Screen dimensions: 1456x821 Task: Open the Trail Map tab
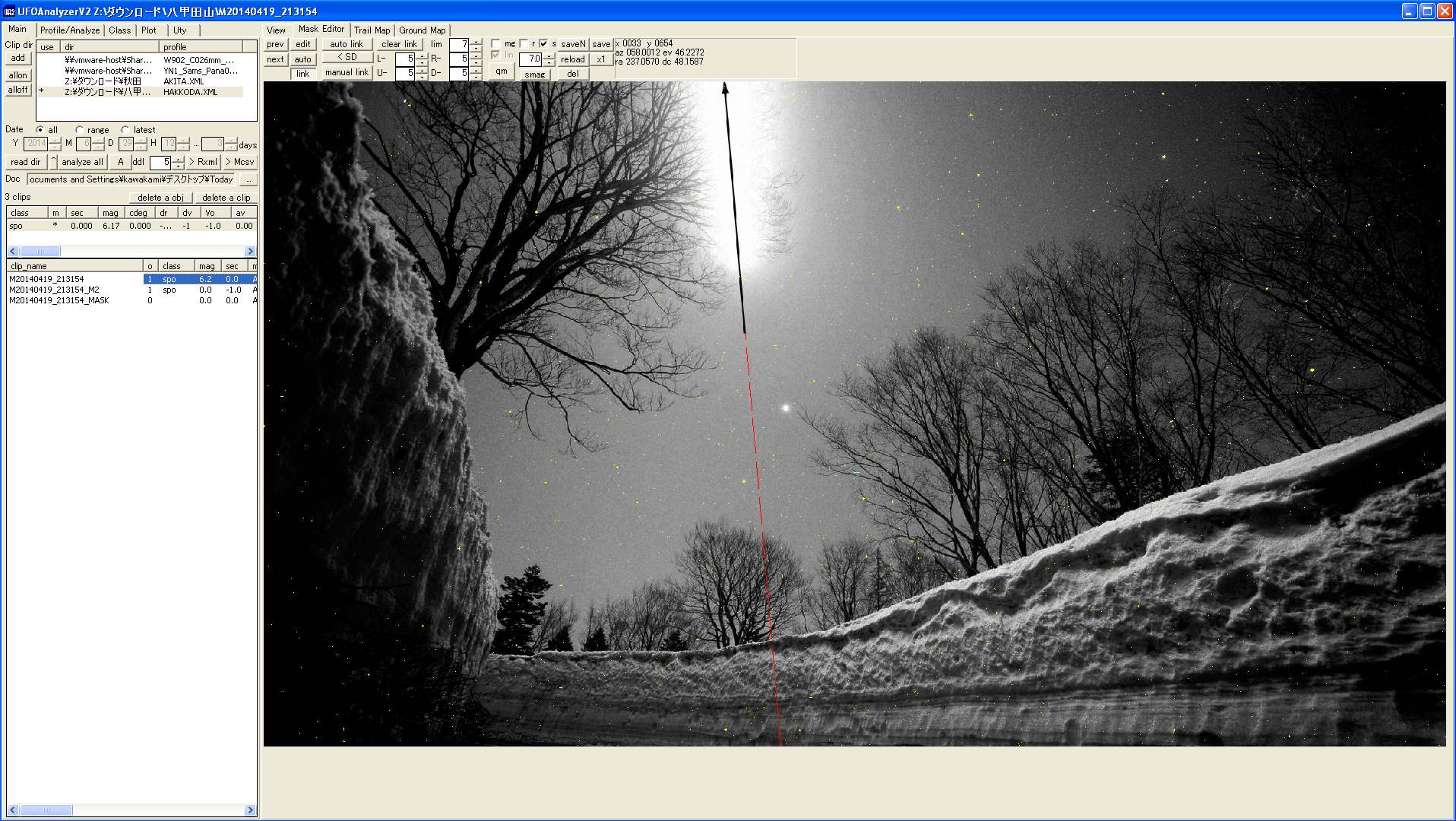click(372, 30)
